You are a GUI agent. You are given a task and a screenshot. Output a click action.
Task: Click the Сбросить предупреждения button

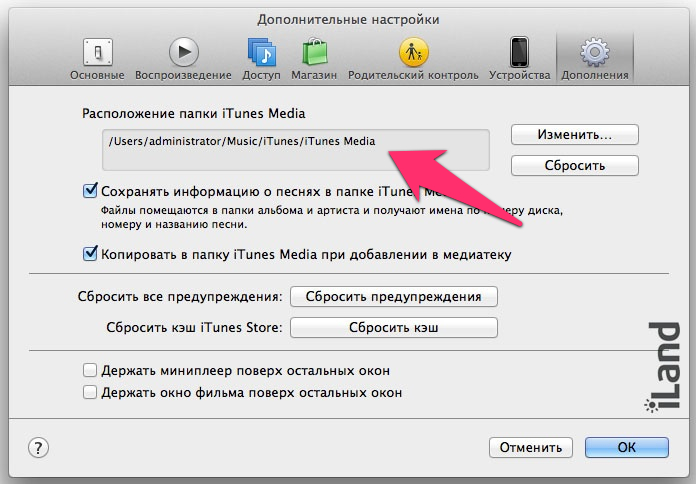click(x=394, y=297)
